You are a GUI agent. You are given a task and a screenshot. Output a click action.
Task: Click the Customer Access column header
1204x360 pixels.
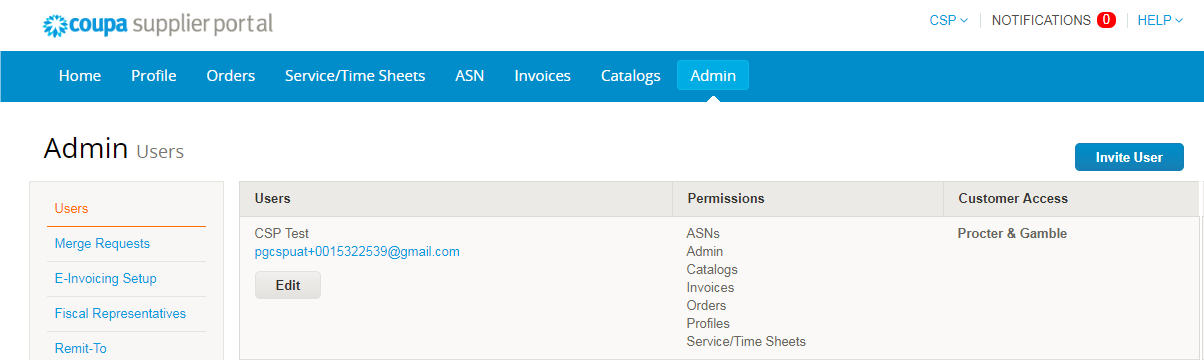coord(1071,199)
